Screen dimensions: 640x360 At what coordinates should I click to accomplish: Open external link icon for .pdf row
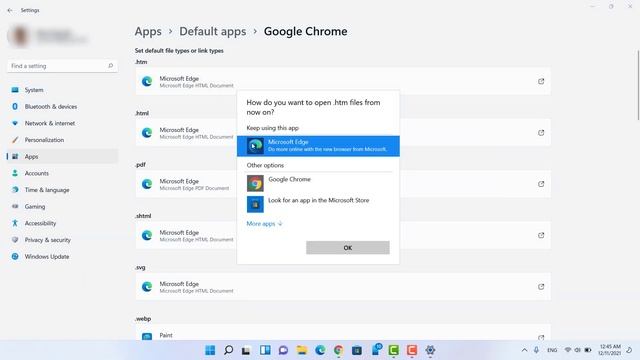[541, 184]
